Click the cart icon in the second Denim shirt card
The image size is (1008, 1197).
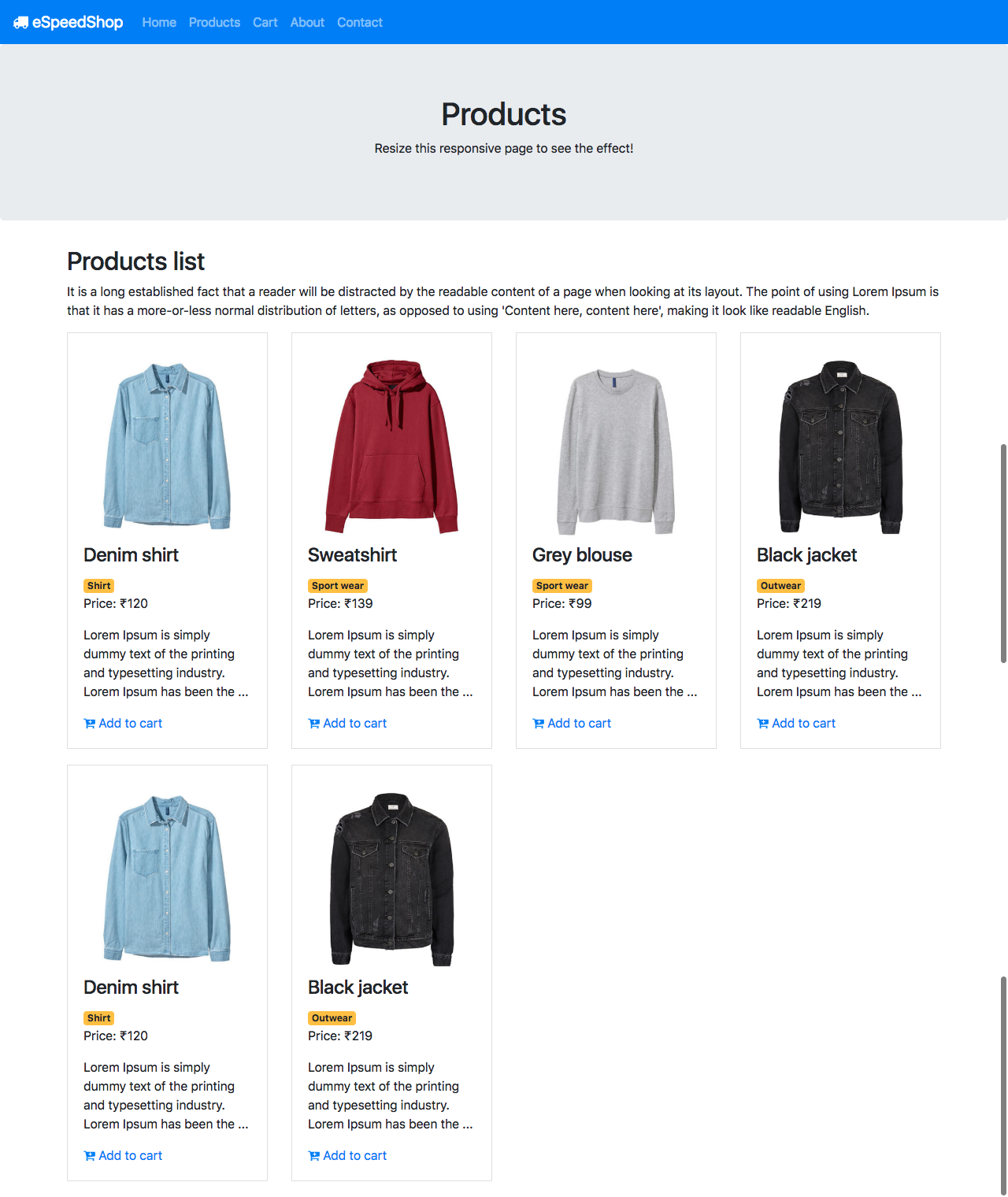89,1155
